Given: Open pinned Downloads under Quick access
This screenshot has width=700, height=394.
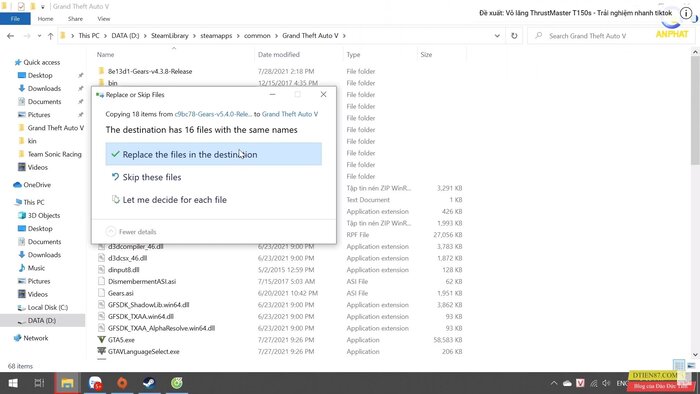Looking at the screenshot, I should click(x=44, y=88).
